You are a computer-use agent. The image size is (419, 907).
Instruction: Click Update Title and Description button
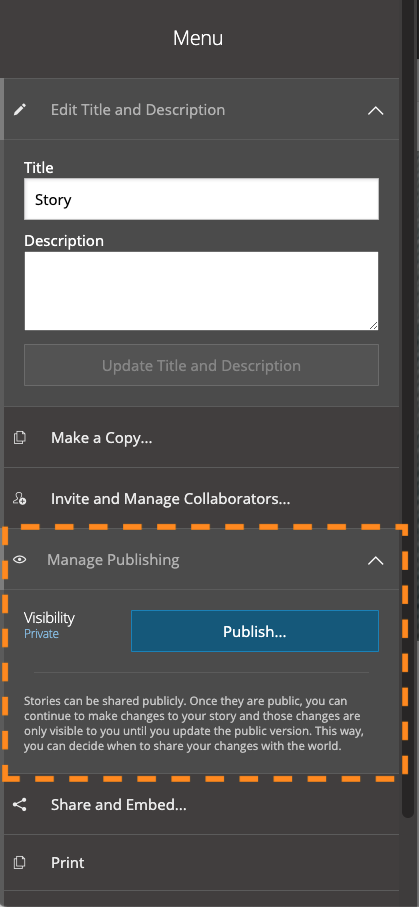[x=201, y=365]
